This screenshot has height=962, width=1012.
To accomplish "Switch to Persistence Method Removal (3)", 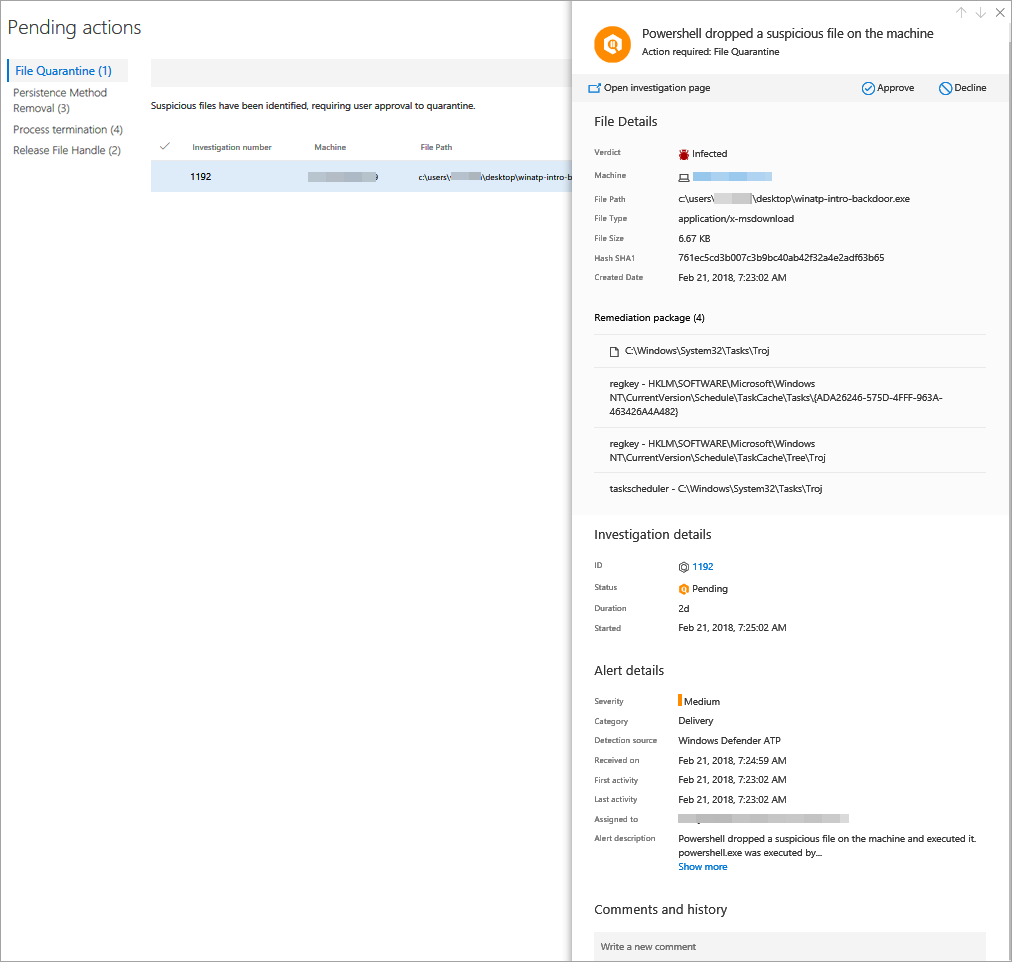I will (x=60, y=100).
